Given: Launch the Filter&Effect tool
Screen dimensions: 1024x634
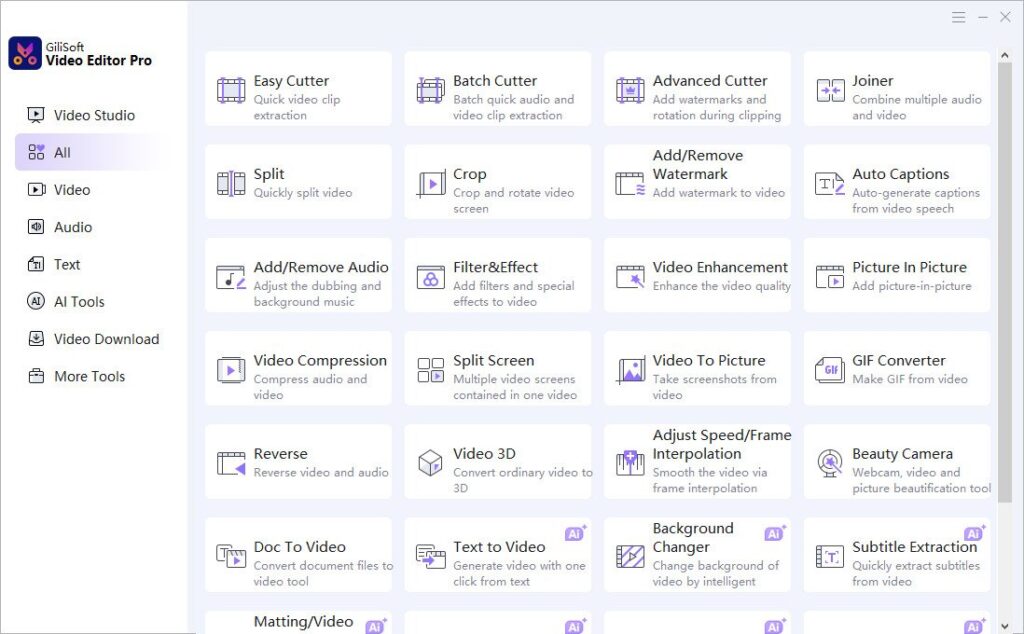Looking at the screenshot, I should pyautogui.click(x=497, y=275).
